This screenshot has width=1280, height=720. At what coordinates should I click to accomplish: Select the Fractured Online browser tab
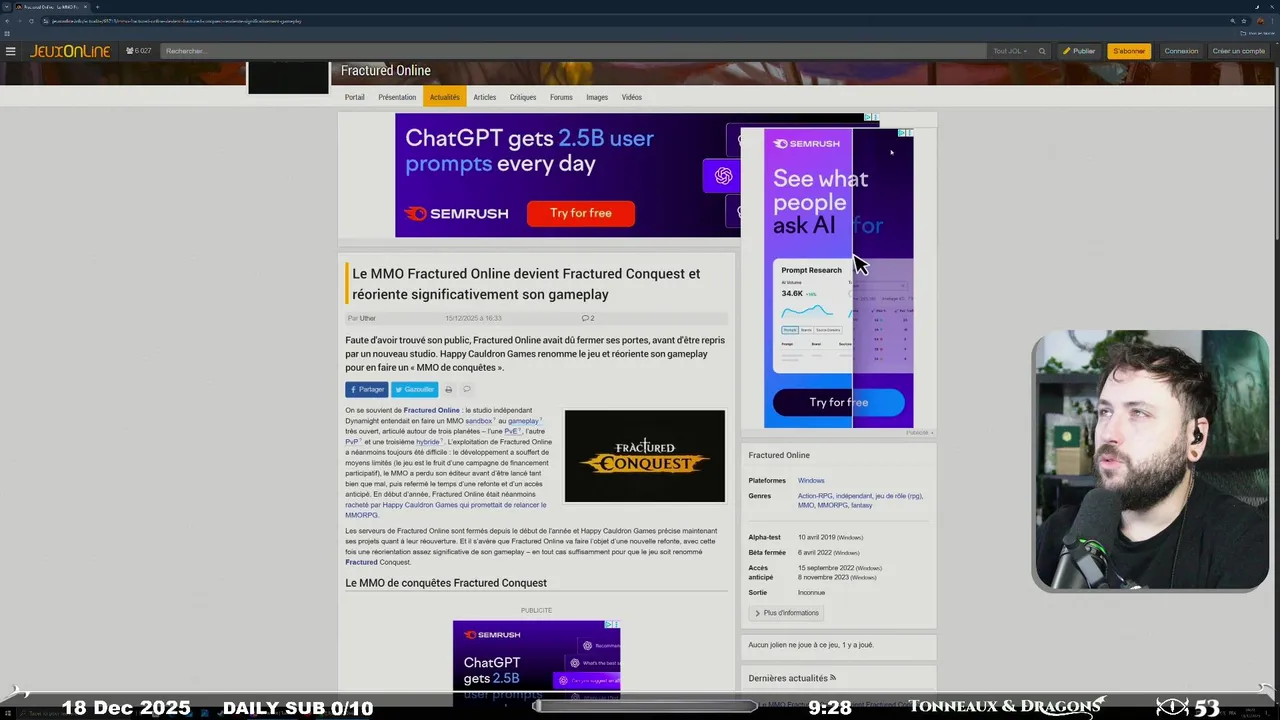(50, 7)
